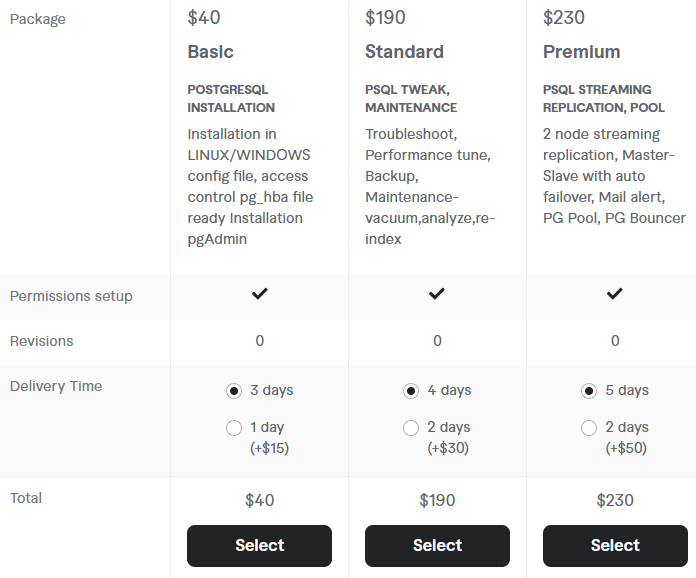Select the 5 days delivery option
The height and width of the screenshot is (578, 696).
589,391
